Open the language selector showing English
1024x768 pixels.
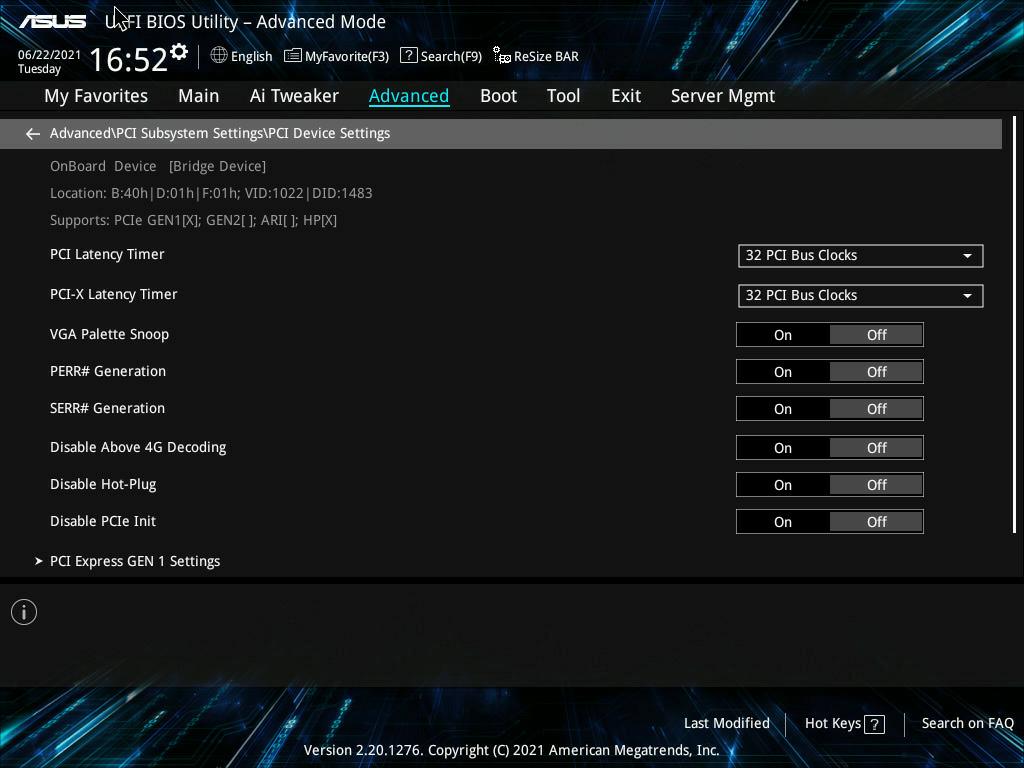[241, 56]
